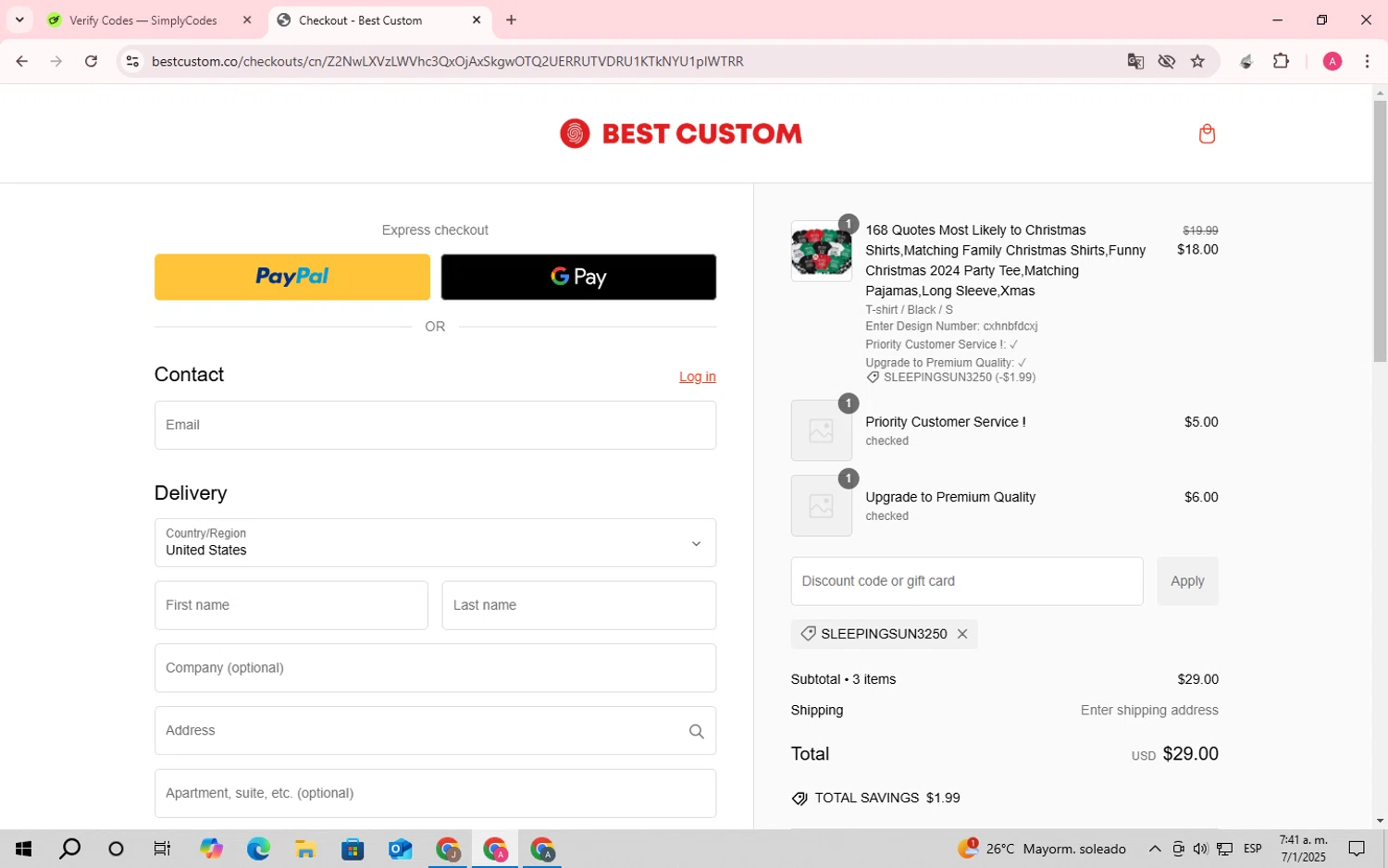Click the Chrome back arrow
1388x868 pixels.
(x=22, y=61)
